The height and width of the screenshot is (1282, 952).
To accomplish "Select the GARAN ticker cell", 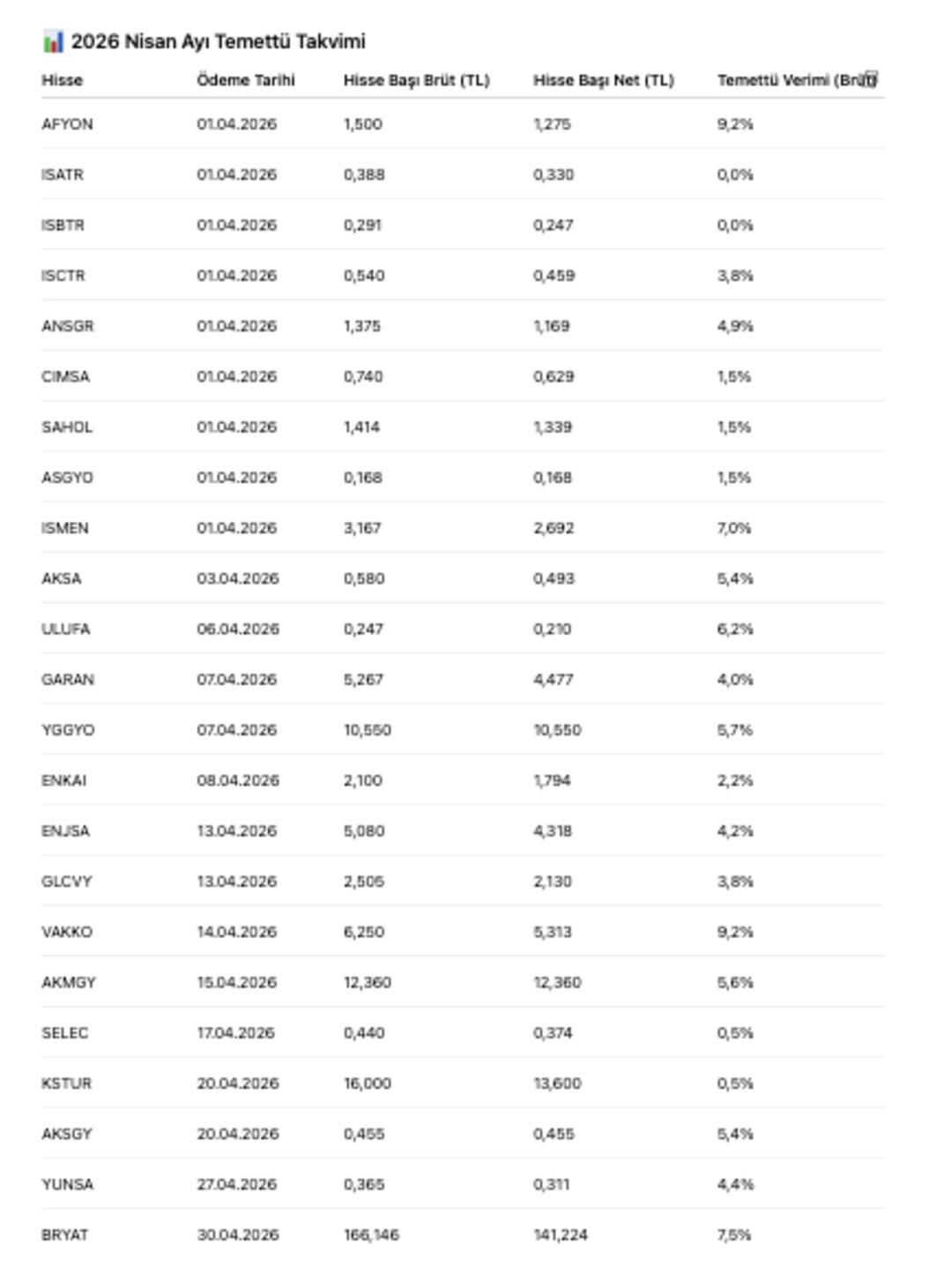I will point(68,680).
